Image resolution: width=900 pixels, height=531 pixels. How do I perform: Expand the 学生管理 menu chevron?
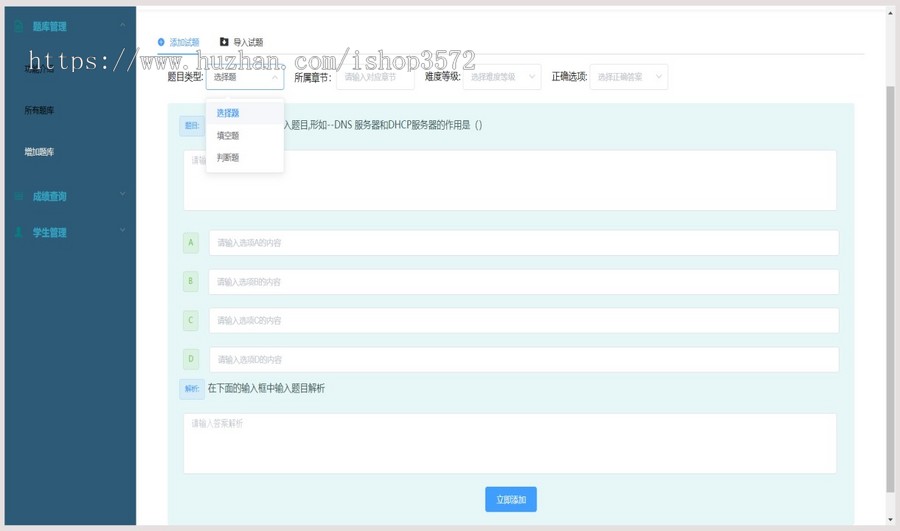tap(122, 230)
